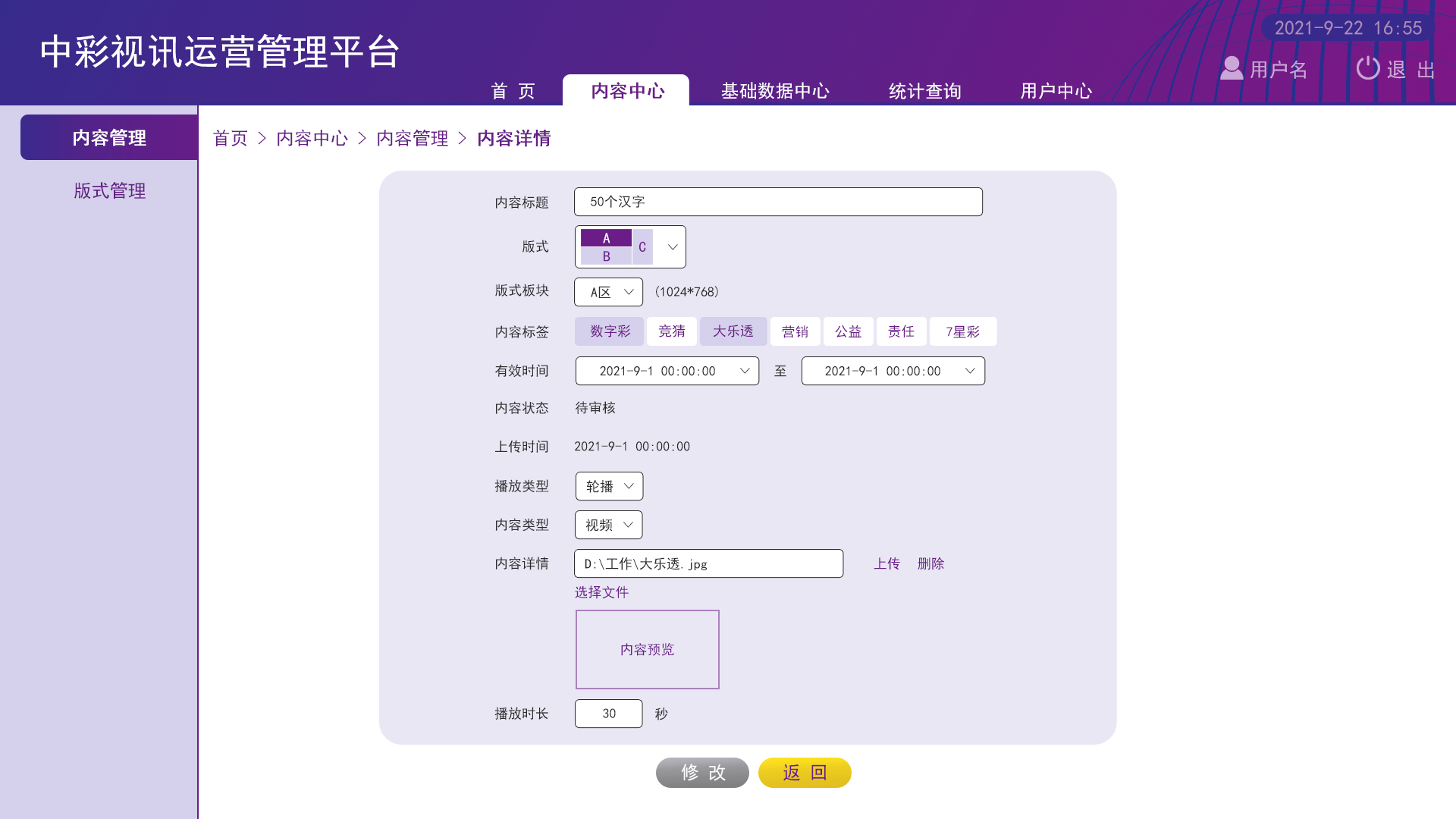1456x819 pixels.
Task: Click the user profile avatar icon
Action: click(x=1231, y=68)
